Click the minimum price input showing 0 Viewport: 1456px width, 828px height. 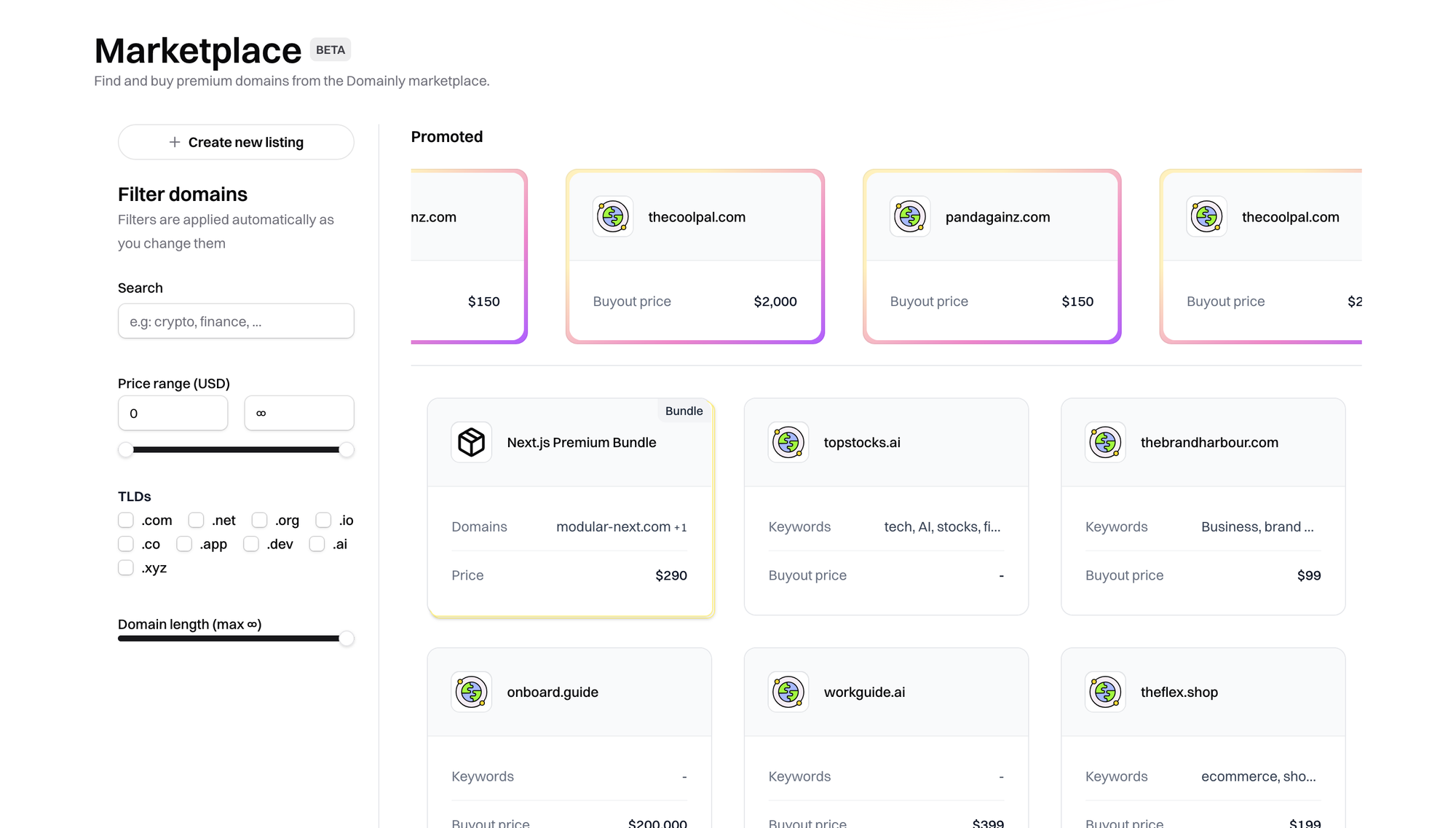coord(173,413)
